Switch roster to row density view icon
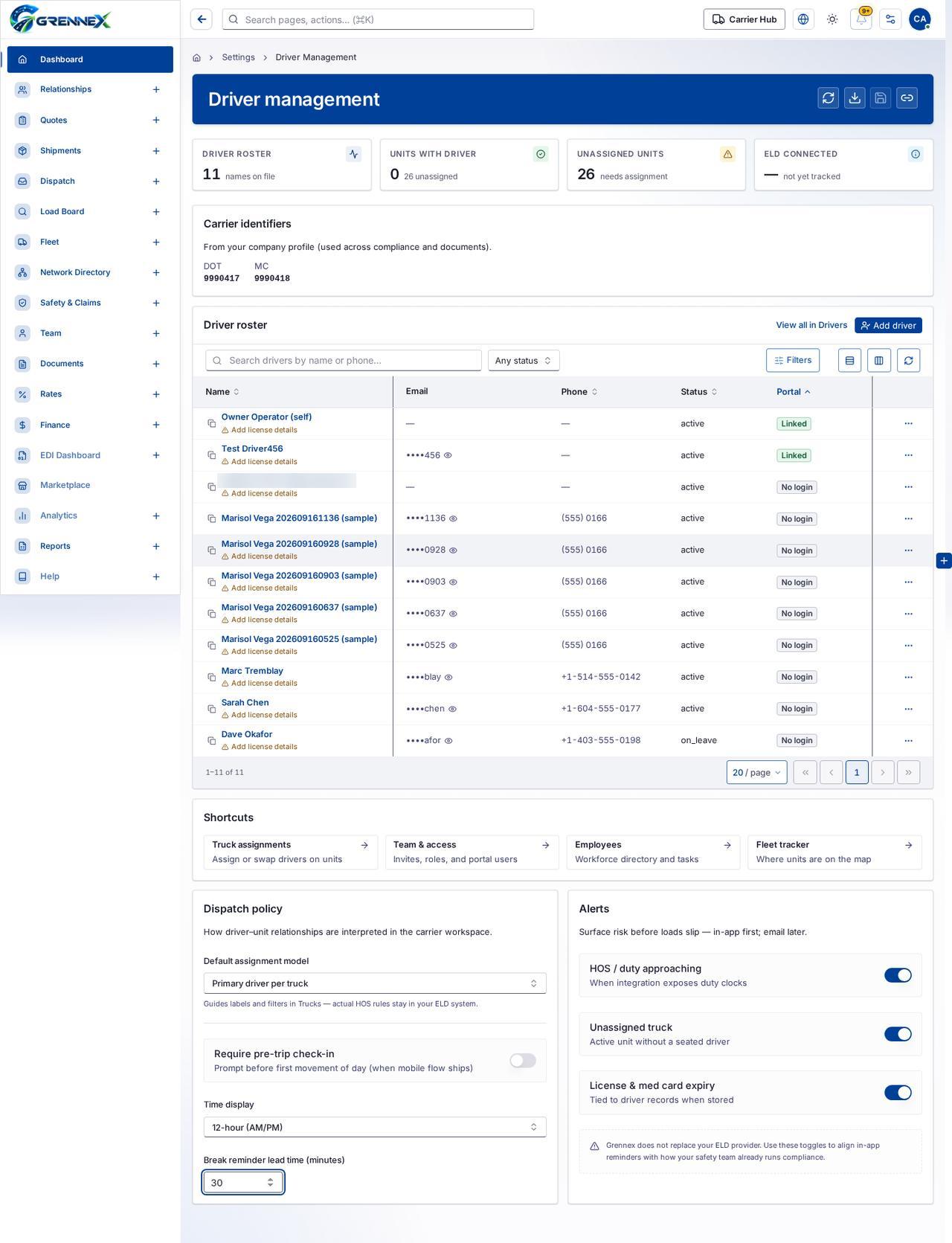The width and height of the screenshot is (952, 1243). point(849,360)
